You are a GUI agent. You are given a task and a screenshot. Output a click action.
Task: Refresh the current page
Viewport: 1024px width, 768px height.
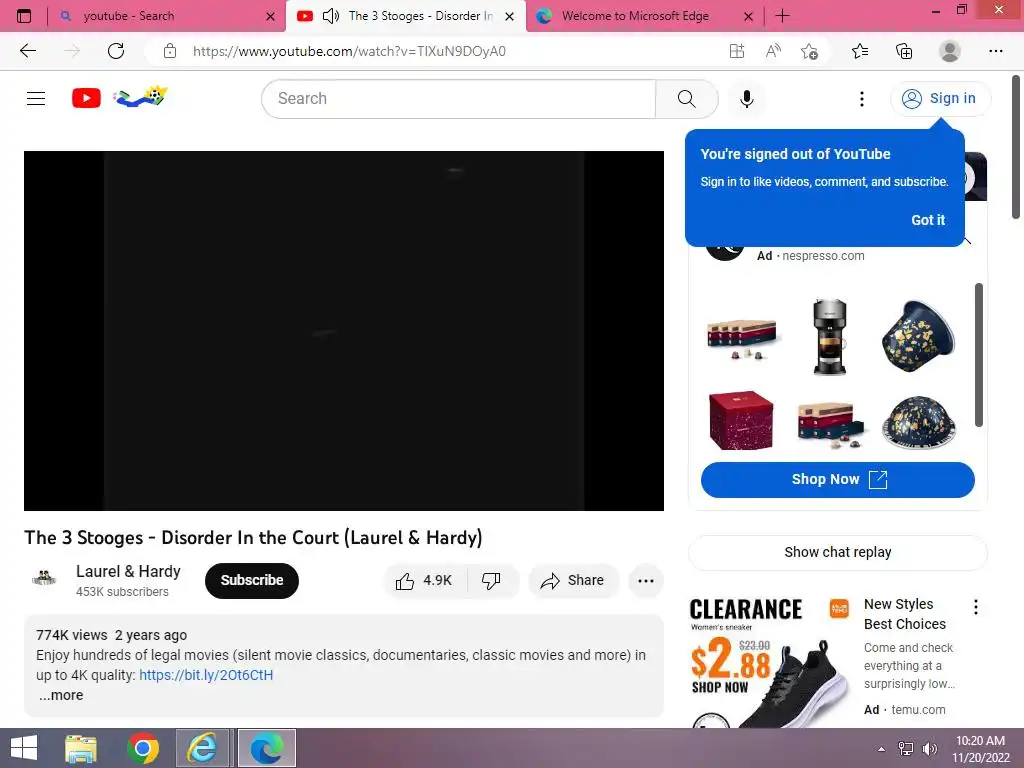pyautogui.click(x=116, y=51)
